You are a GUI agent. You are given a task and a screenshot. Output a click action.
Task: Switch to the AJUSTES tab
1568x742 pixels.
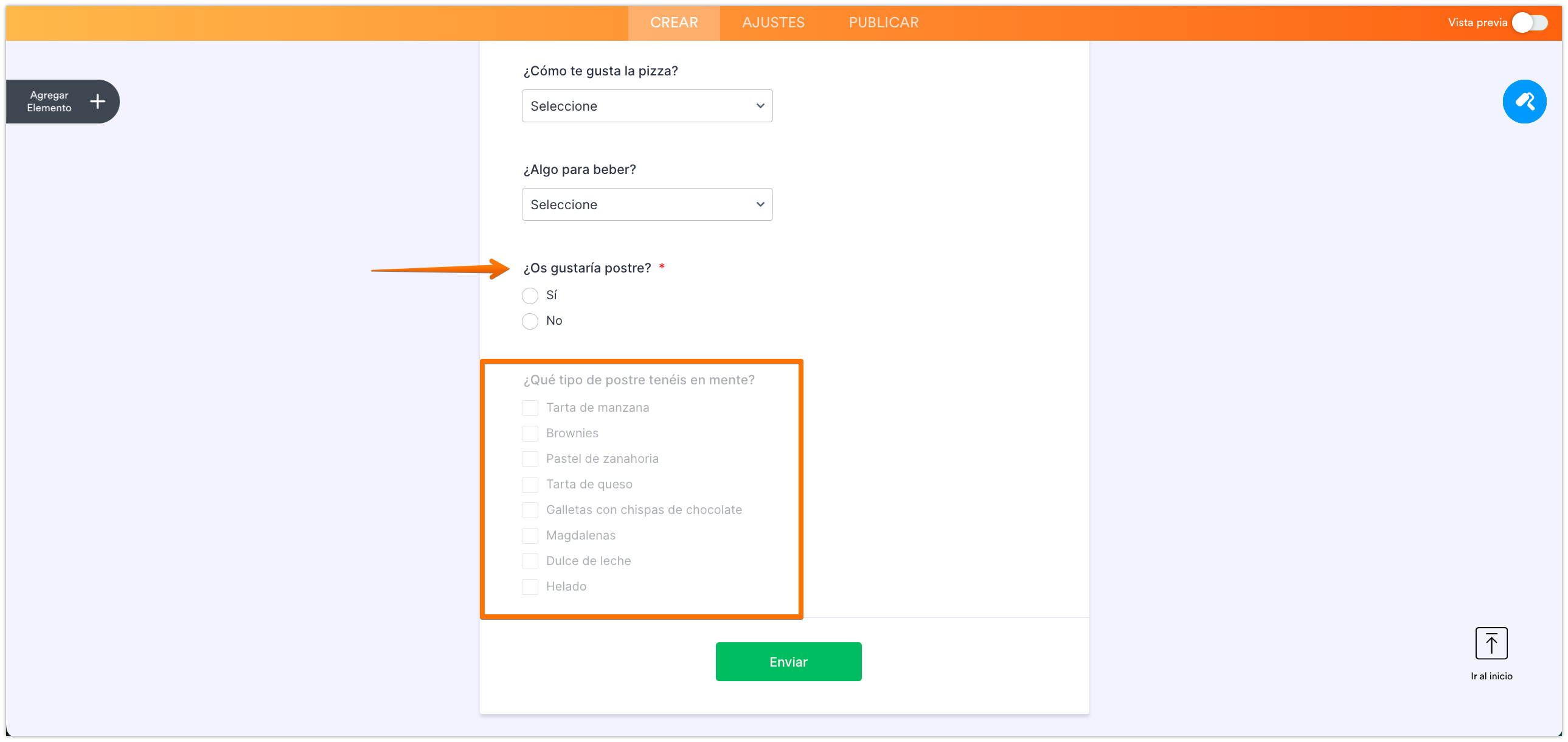(x=773, y=23)
